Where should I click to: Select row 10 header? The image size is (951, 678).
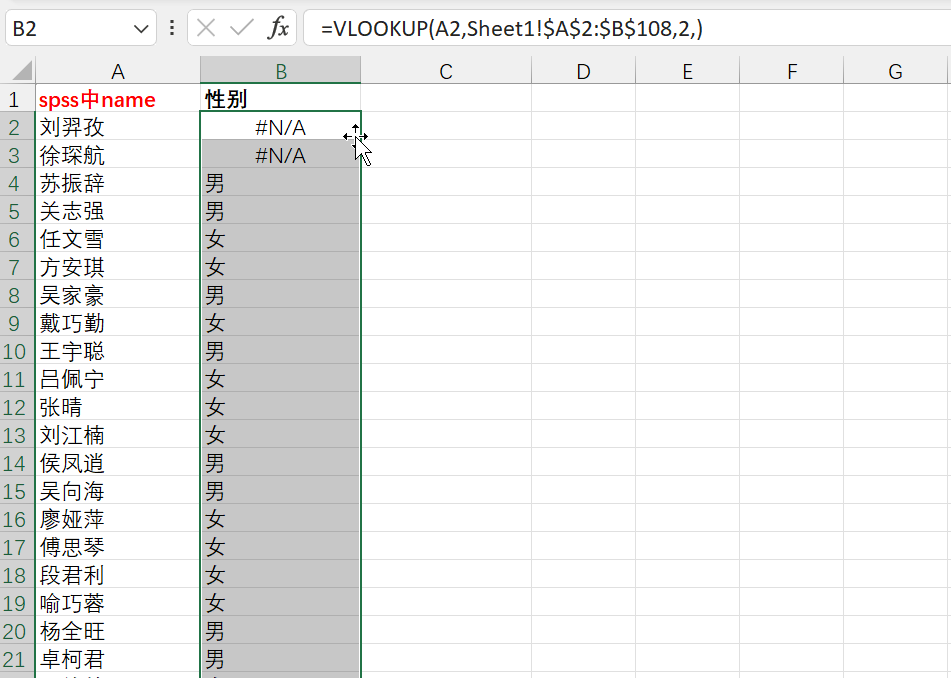point(15,351)
